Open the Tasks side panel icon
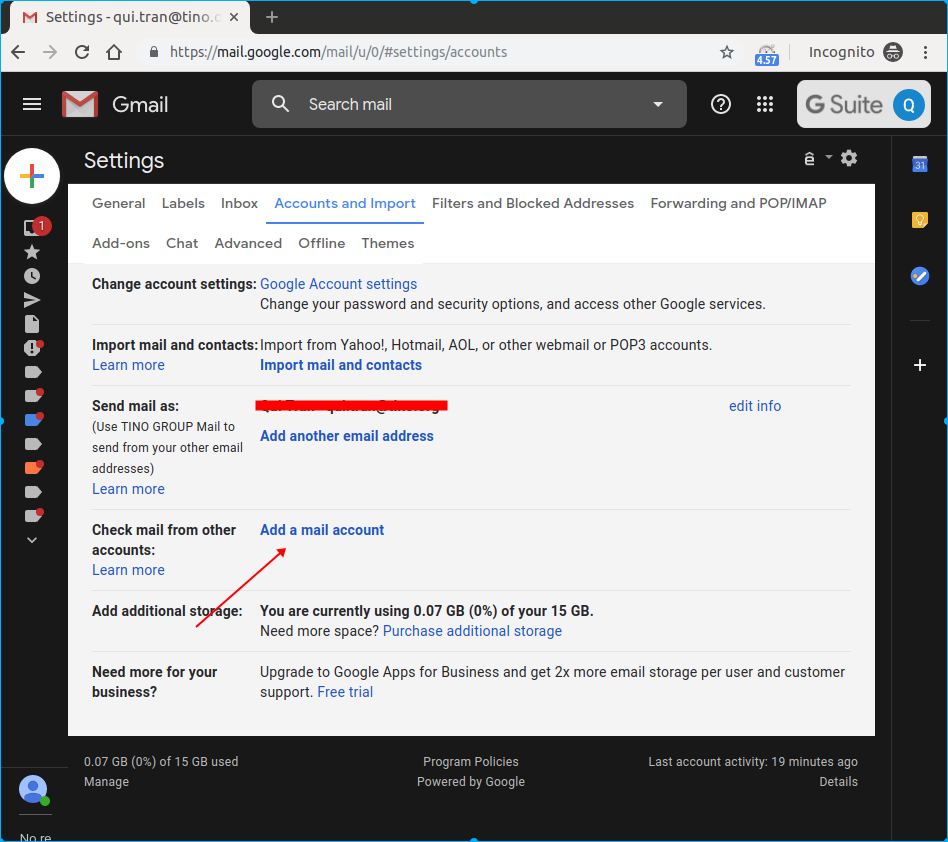948x842 pixels. 920,276
